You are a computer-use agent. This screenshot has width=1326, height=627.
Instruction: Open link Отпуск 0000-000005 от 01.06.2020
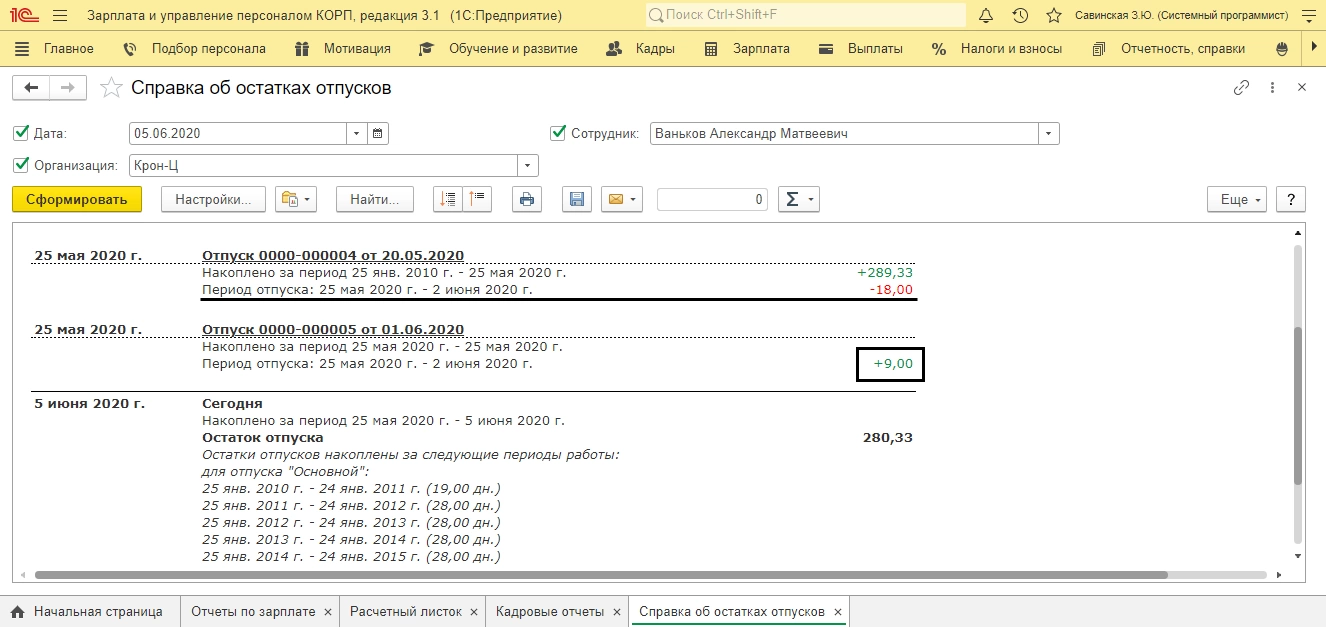(333, 329)
